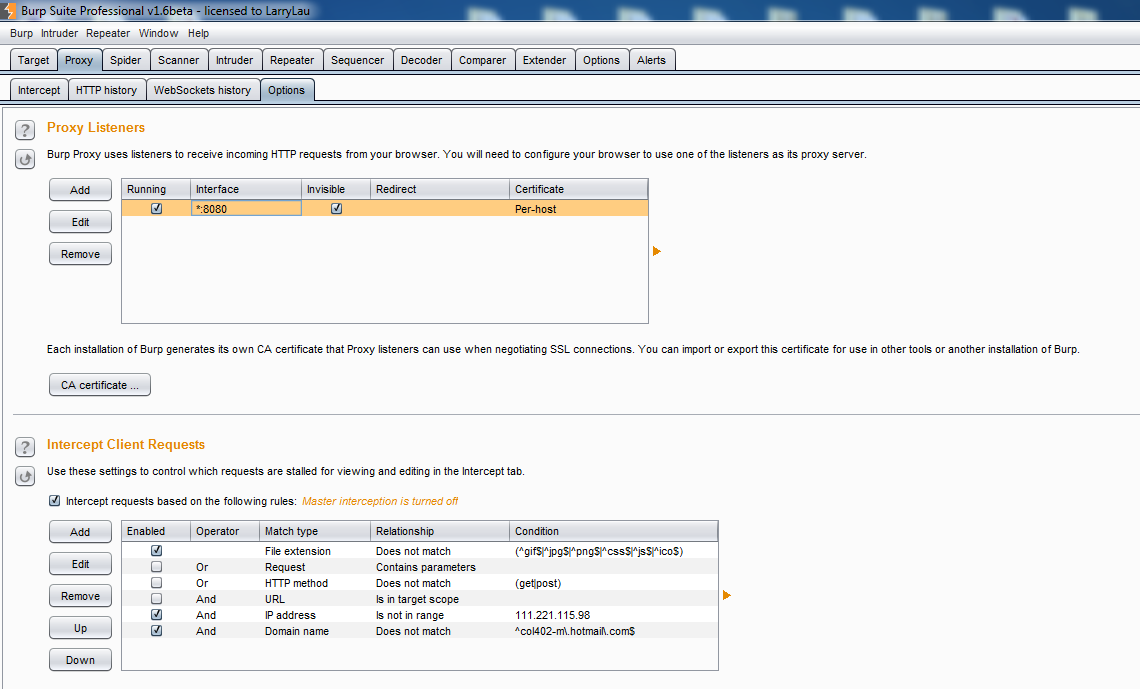Enable the HTTP method rule checkbox

156,583
